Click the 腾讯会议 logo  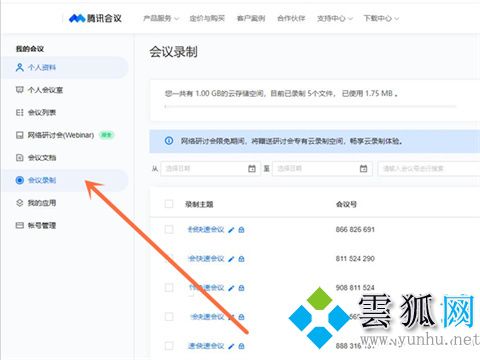click(x=95, y=18)
